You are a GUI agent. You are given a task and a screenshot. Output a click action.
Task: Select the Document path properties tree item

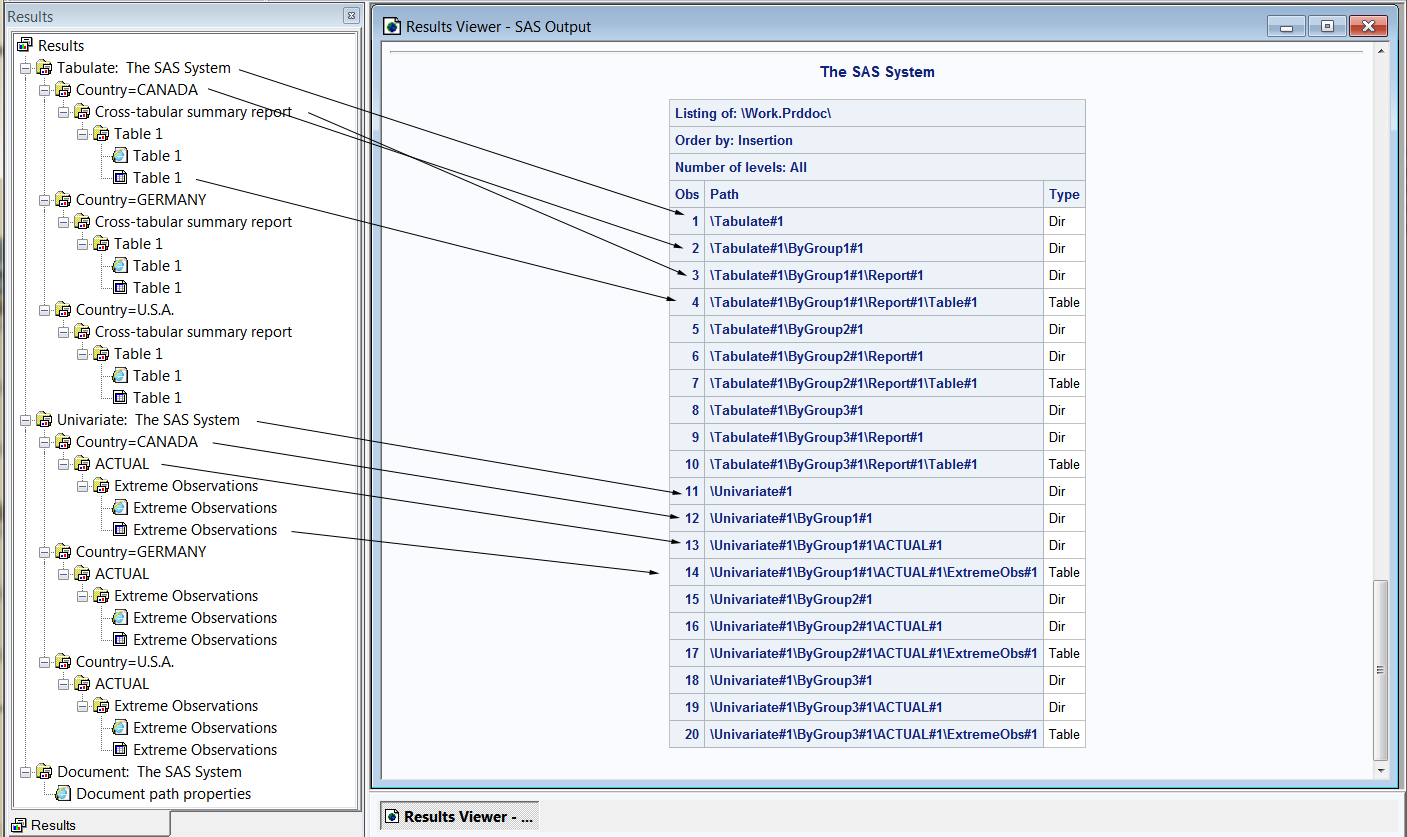pos(163,794)
